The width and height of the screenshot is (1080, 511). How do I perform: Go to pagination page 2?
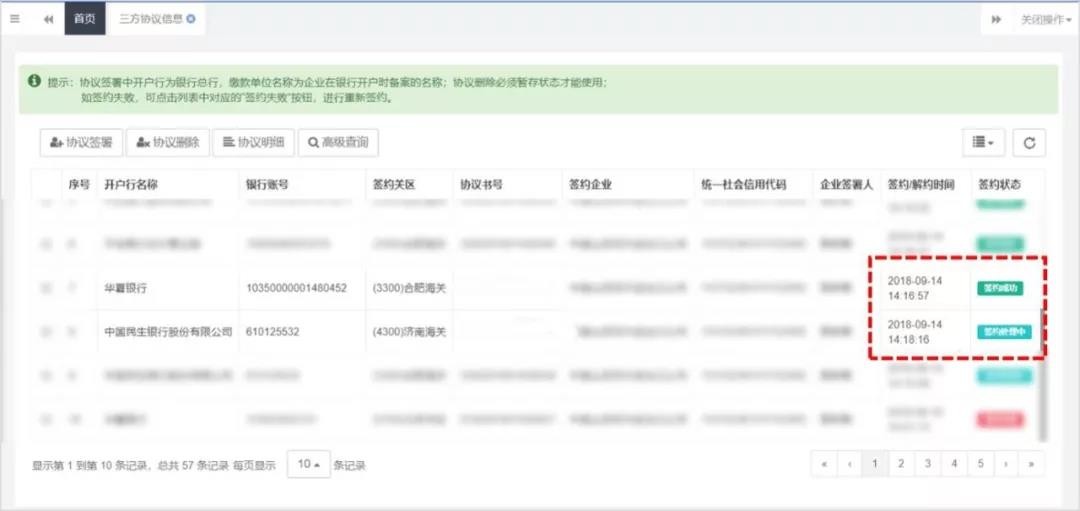[901, 464]
